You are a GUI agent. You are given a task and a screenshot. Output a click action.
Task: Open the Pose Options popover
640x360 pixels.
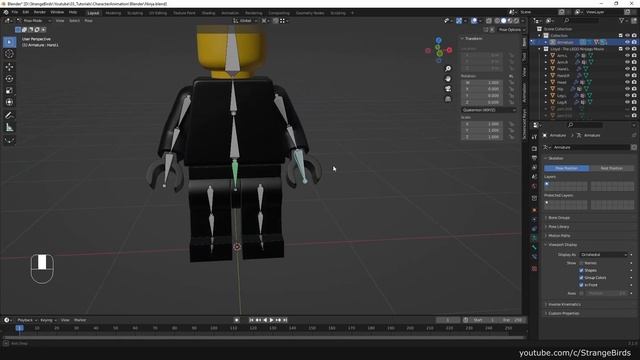[510, 29]
